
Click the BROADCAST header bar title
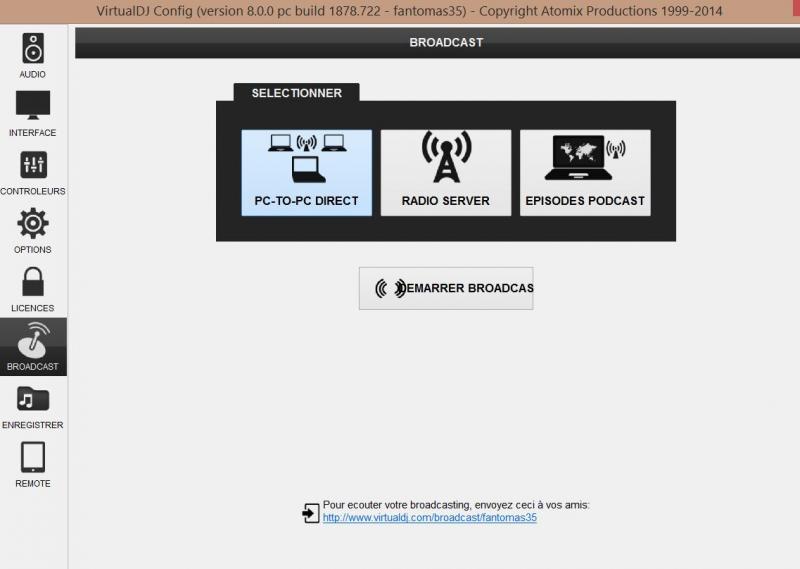(x=446, y=42)
